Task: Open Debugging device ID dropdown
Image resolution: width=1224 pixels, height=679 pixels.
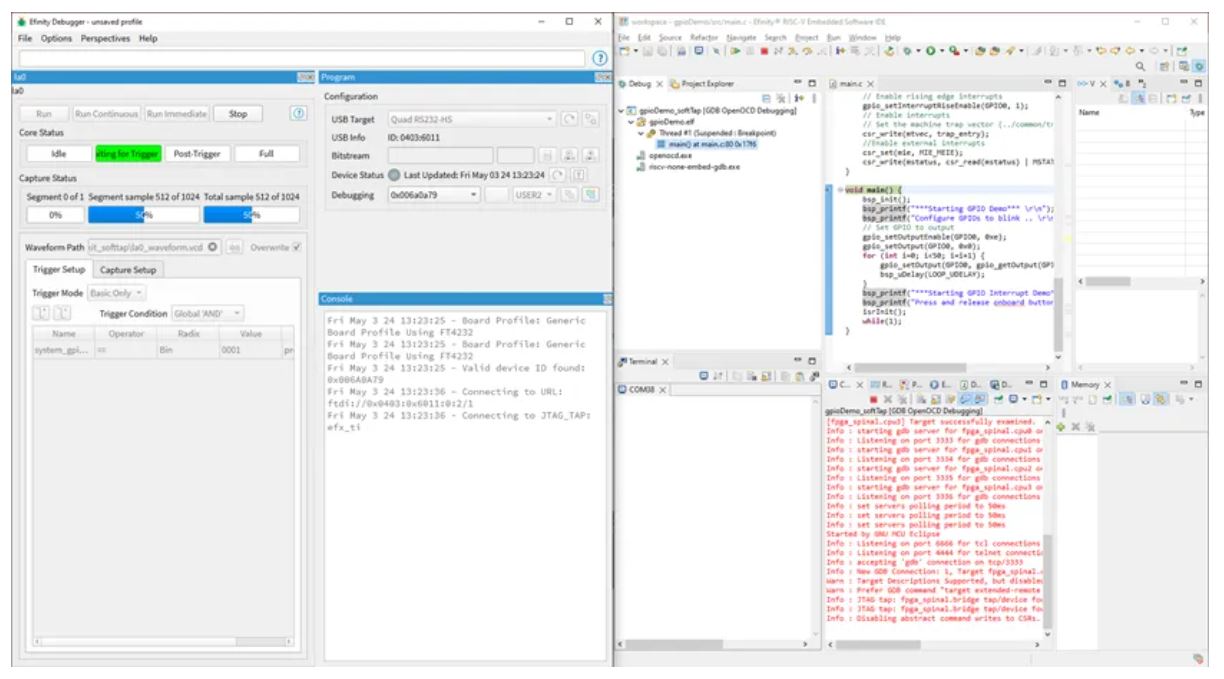Action: tap(434, 196)
